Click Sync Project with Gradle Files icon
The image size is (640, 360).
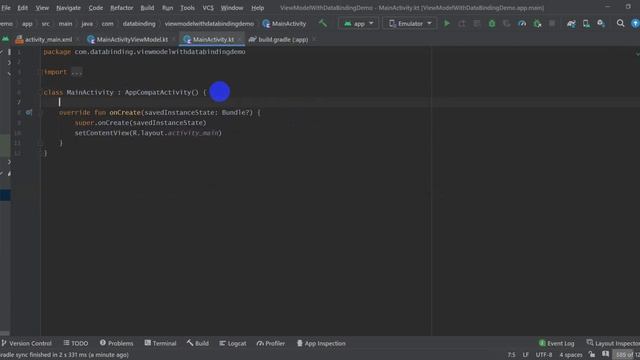tap(571, 24)
